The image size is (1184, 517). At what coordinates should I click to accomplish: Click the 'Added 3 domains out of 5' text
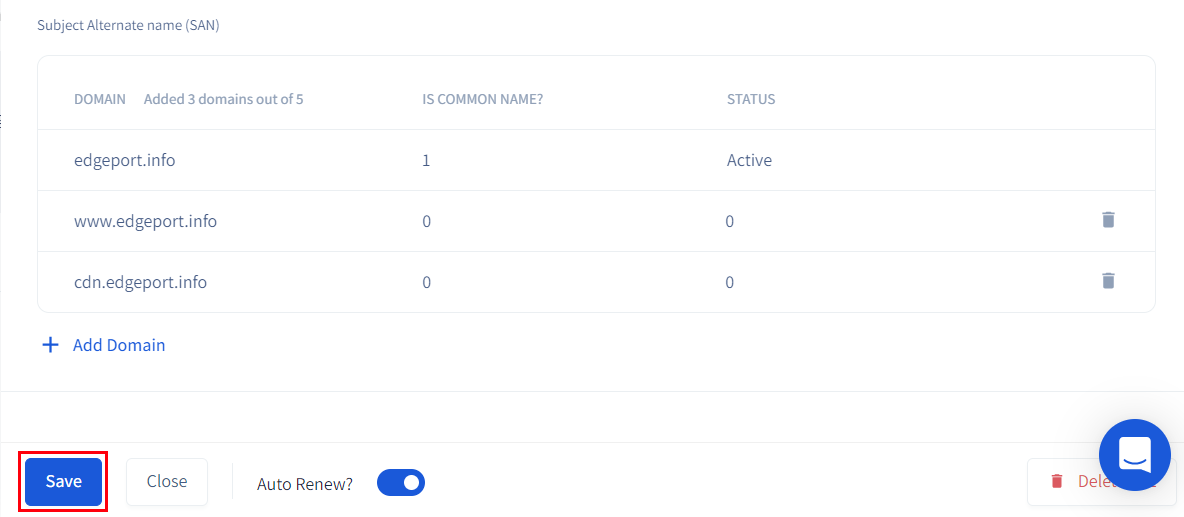point(223,99)
